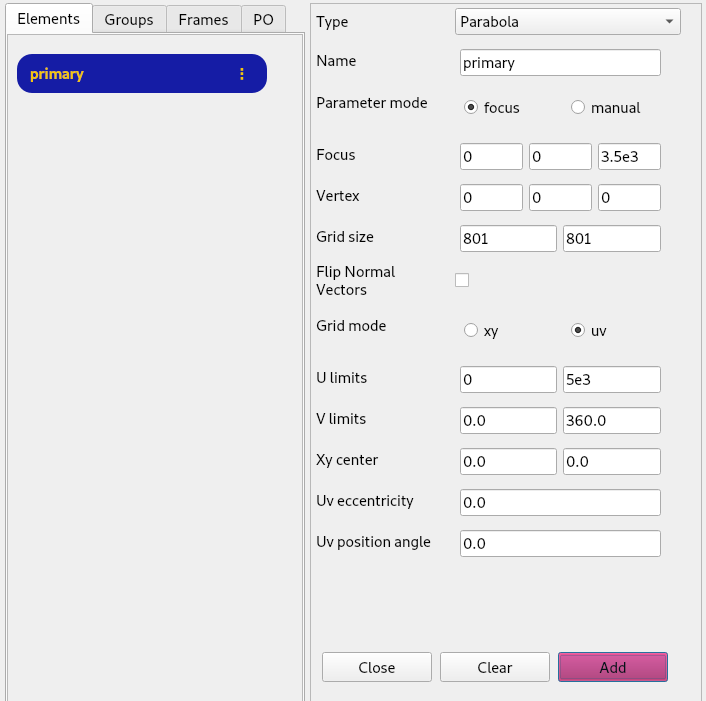Select the manual parameter mode radio button
This screenshot has height=701, width=706.
578,108
